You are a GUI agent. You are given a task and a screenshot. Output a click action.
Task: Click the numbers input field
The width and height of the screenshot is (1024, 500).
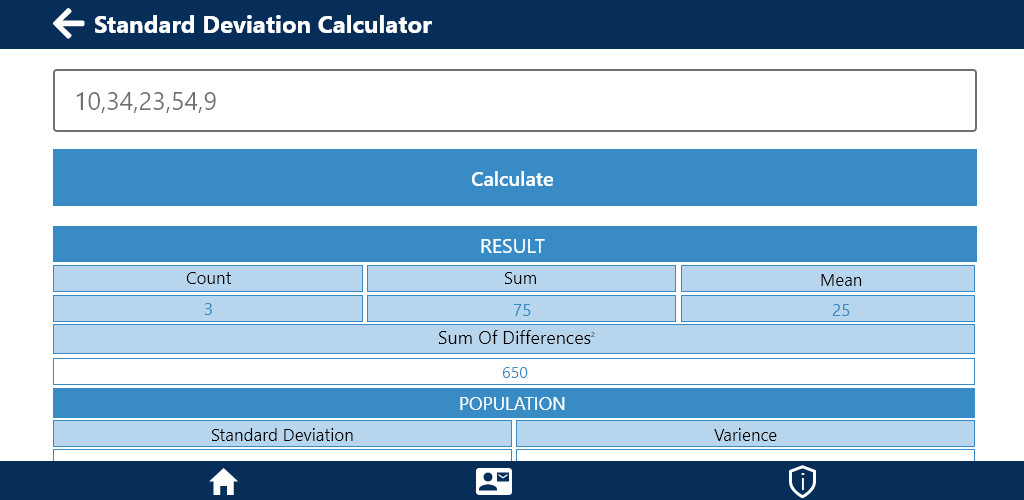point(515,101)
